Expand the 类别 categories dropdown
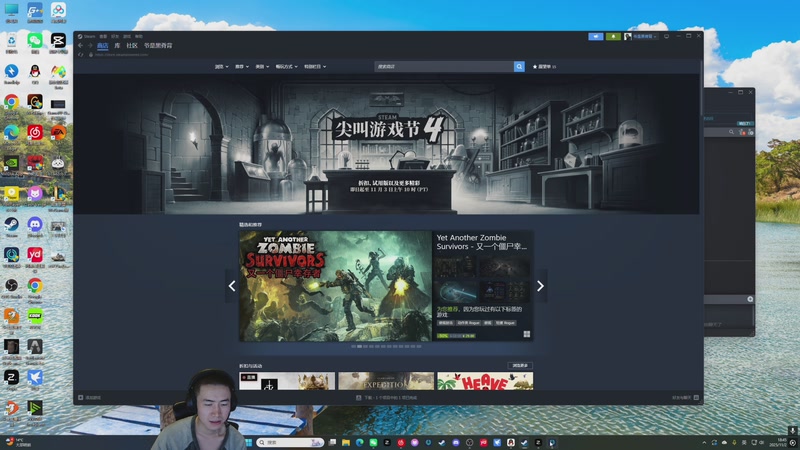Image resolution: width=800 pixels, height=450 pixels. 262,67
